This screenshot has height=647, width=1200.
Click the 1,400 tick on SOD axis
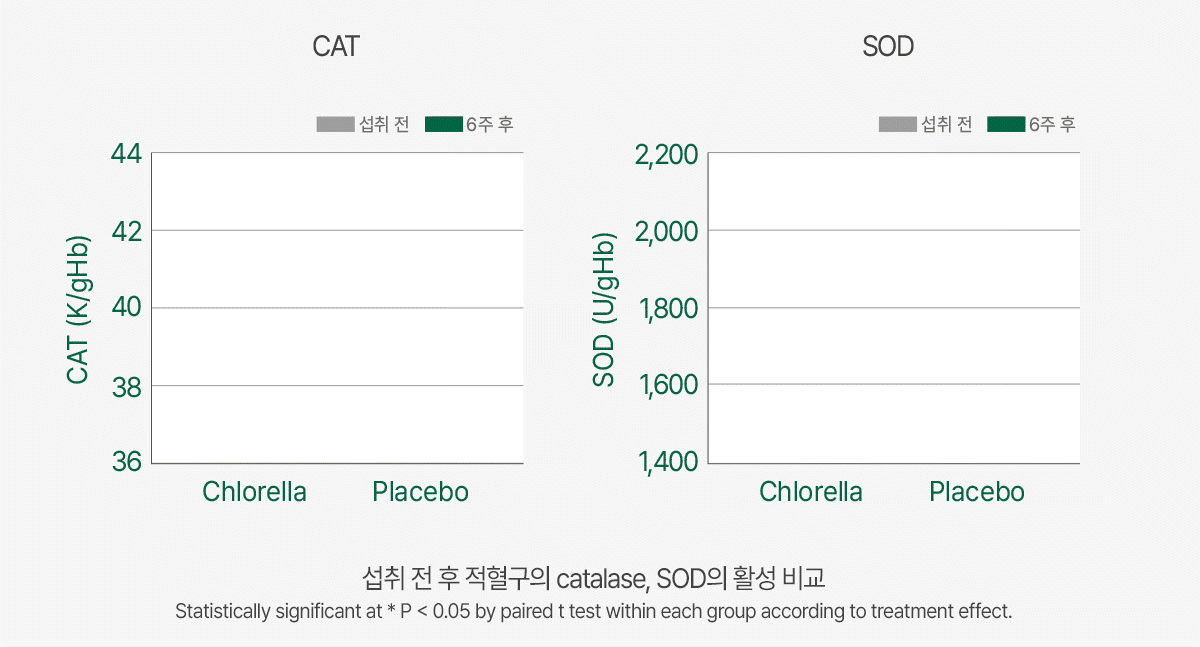[x=666, y=462]
